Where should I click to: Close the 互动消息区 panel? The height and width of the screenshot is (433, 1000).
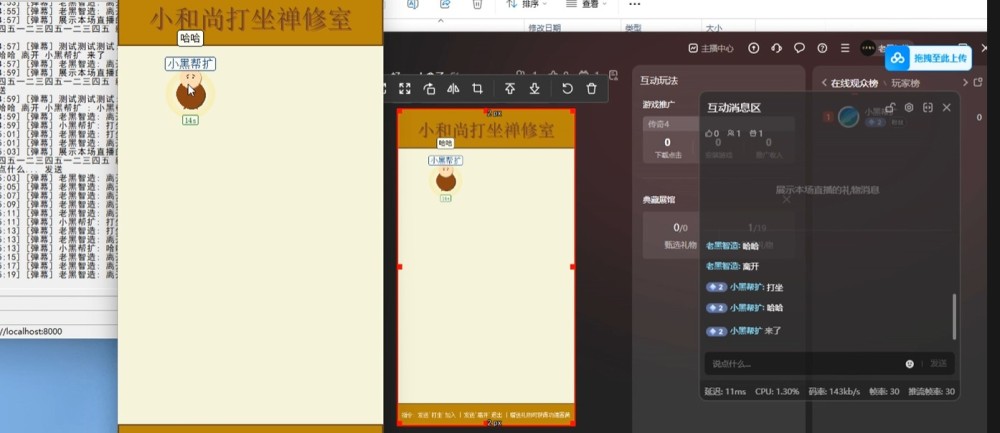(x=946, y=107)
